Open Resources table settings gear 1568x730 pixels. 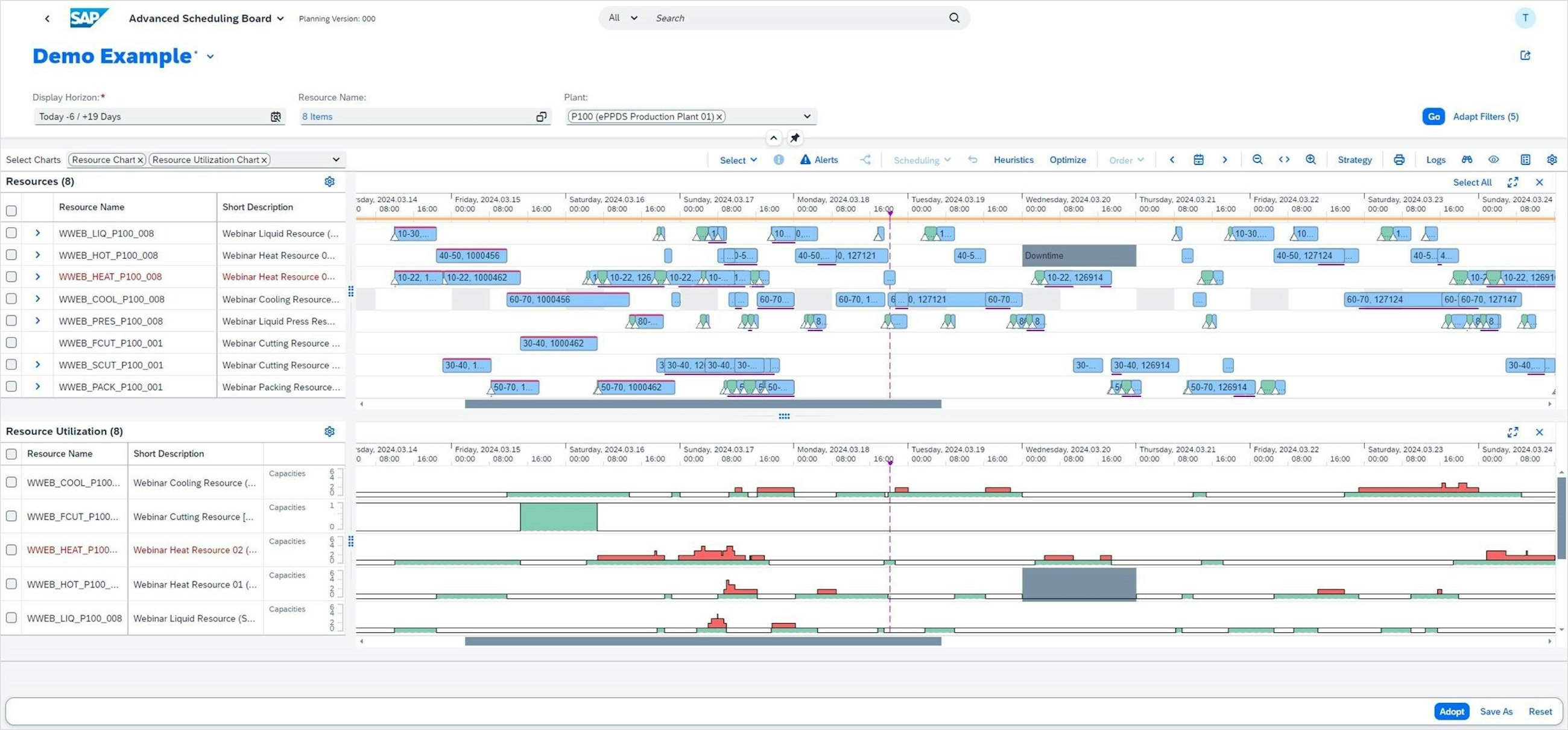click(x=329, y=182)
